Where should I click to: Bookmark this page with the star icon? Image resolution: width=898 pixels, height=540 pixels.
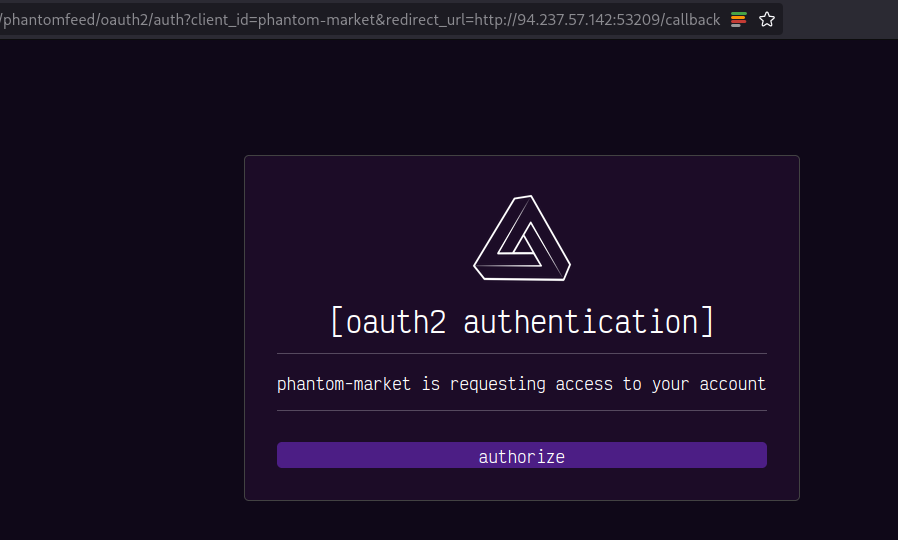(766, 19)
